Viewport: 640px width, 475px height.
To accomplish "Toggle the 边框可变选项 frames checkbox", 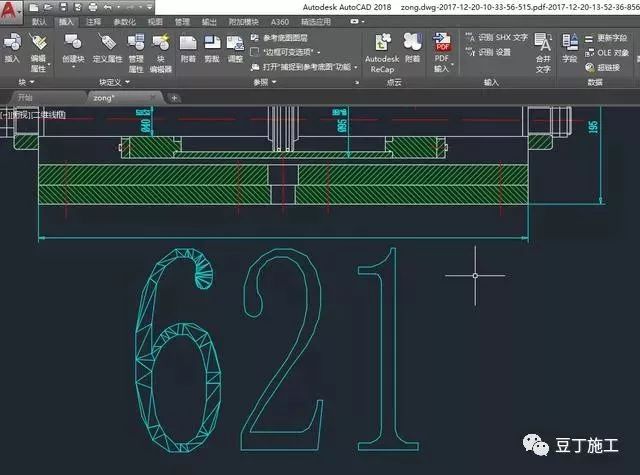I will [254, 51].
